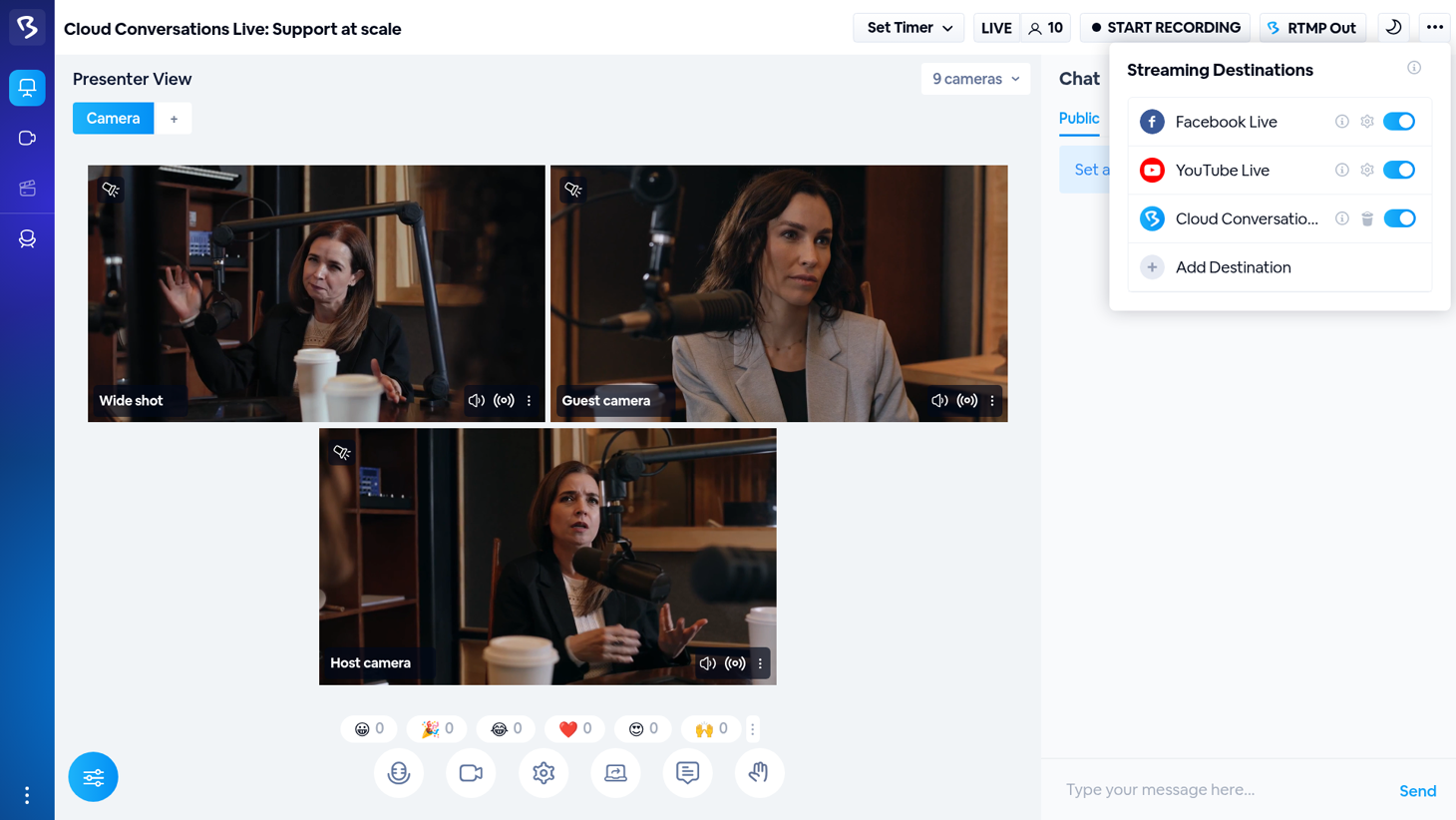Click the chat message input field
Screen dimensions: 1456x820
click(1222, 790)
